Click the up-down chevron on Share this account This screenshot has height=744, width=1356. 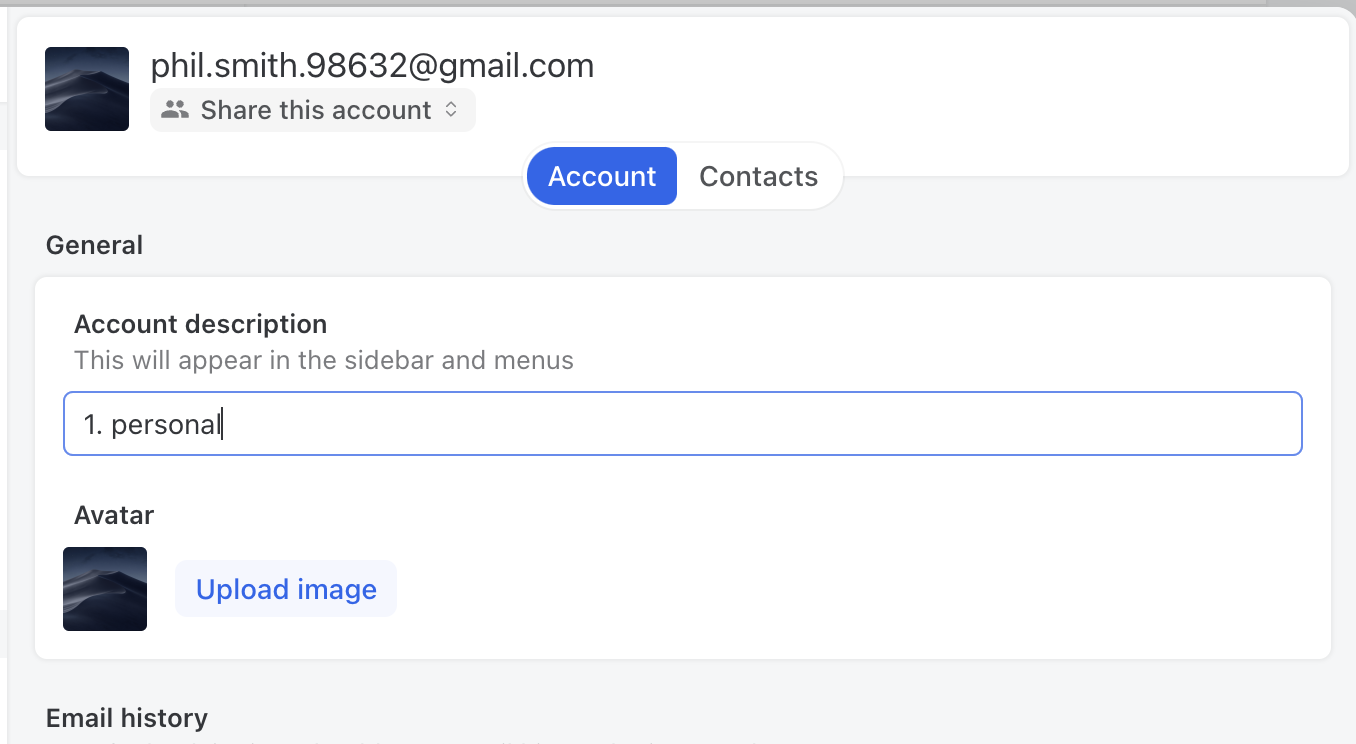tap(451, 110)
